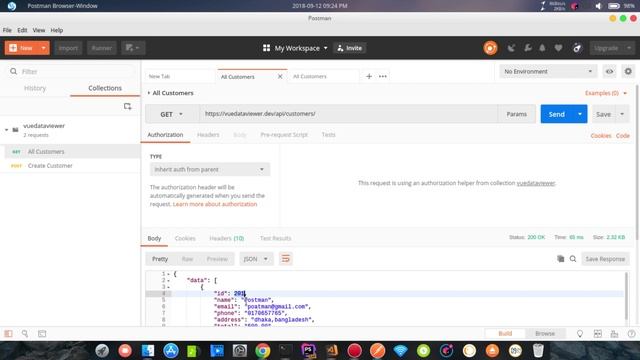Create new collection icon in sidebar
The image size is (640, 360).
(127, 106)
